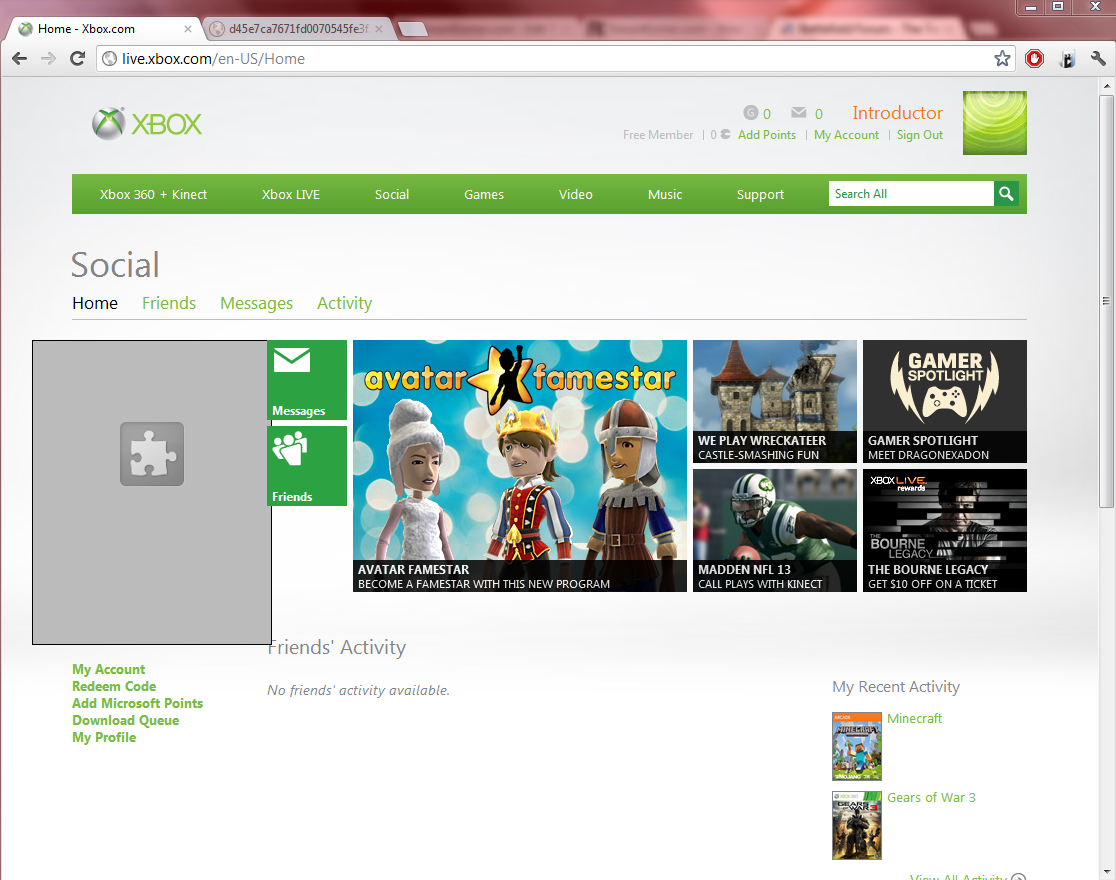
Task: Click 'No friends' activity available' text
Action: [358, 690]
